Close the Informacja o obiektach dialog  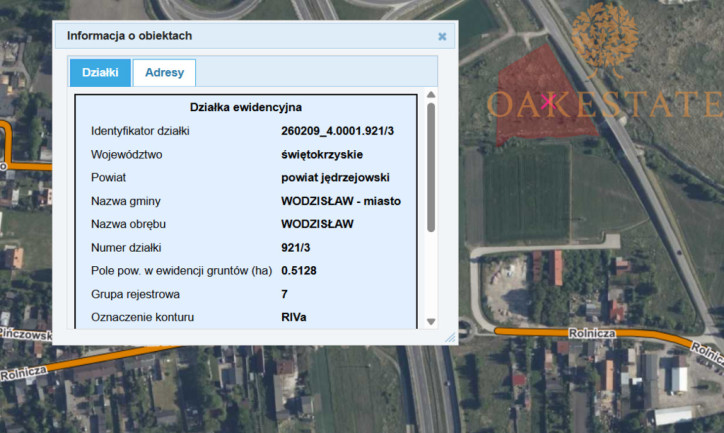tap(442, 36)
